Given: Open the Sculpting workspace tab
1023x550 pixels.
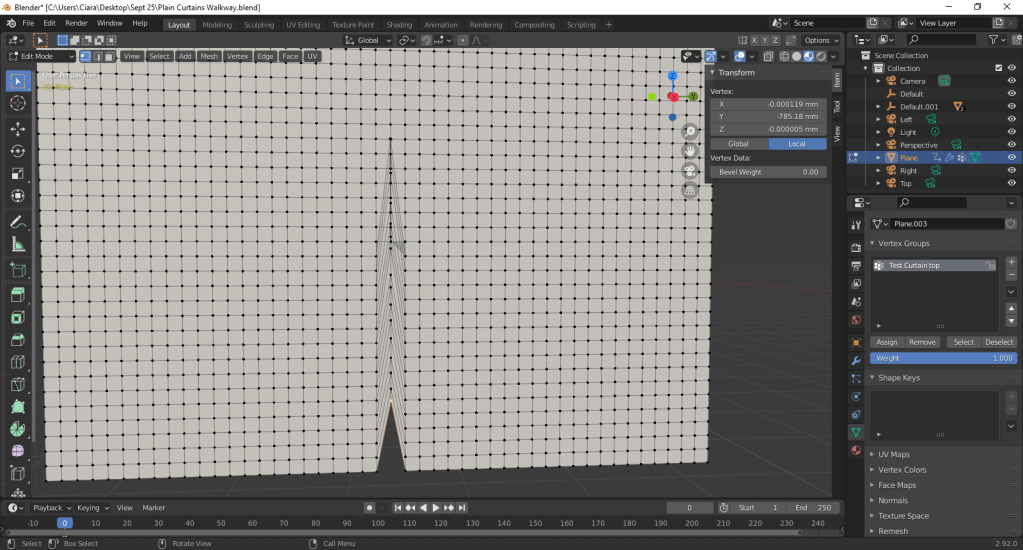Looking at the screenshot, I should pos(258,24).
